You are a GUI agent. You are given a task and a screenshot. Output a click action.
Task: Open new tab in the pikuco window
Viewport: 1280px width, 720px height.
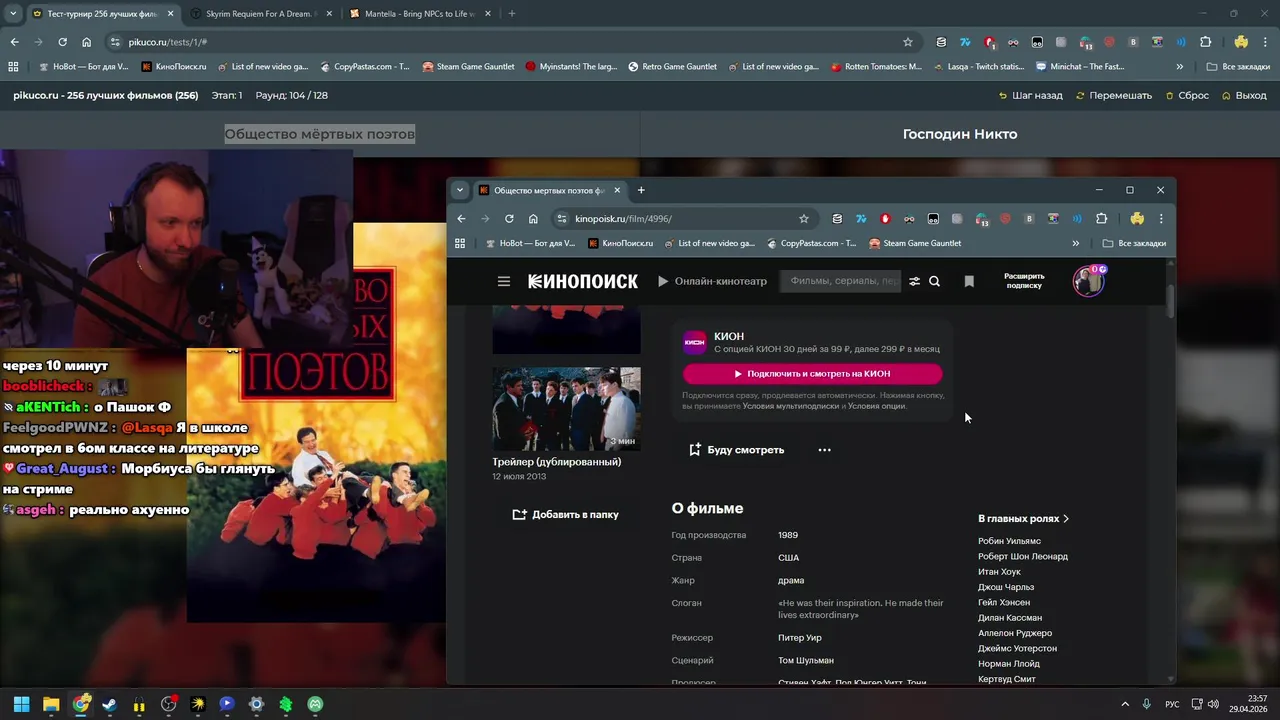pyautogui.click(x=512, y=14)
